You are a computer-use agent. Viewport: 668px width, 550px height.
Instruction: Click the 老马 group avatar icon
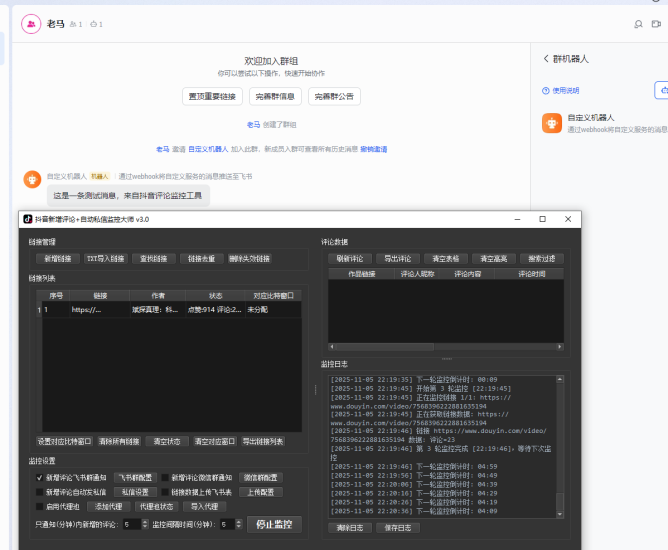click(x=31, y=24)
